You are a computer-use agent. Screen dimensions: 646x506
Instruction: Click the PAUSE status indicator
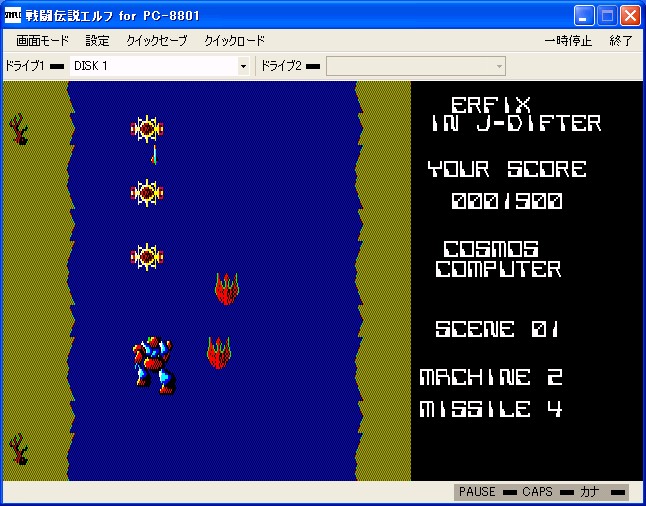tap(487, 492)
